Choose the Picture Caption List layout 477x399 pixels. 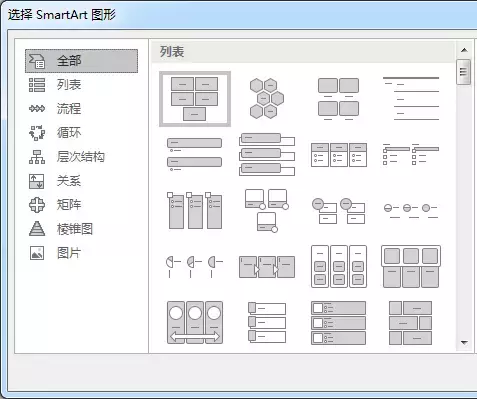pyautogui.click(x=339, y=99)
